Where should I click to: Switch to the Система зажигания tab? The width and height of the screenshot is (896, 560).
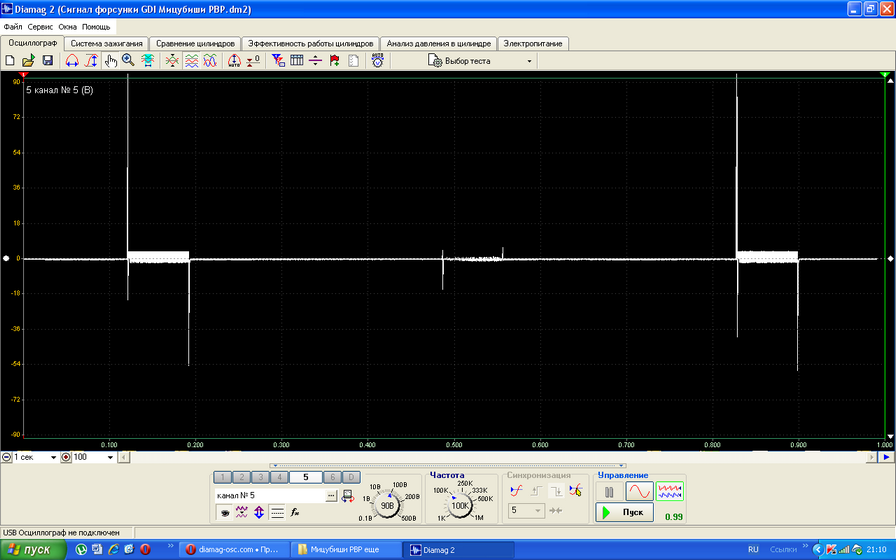click(106, 43)
